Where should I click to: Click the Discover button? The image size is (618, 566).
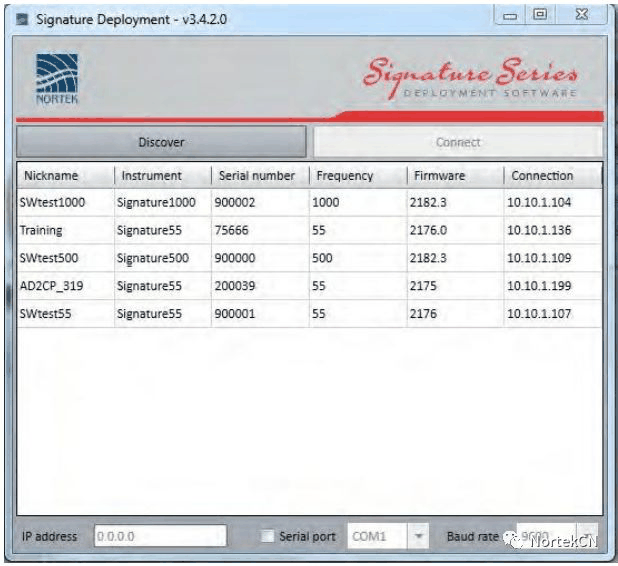161,142
